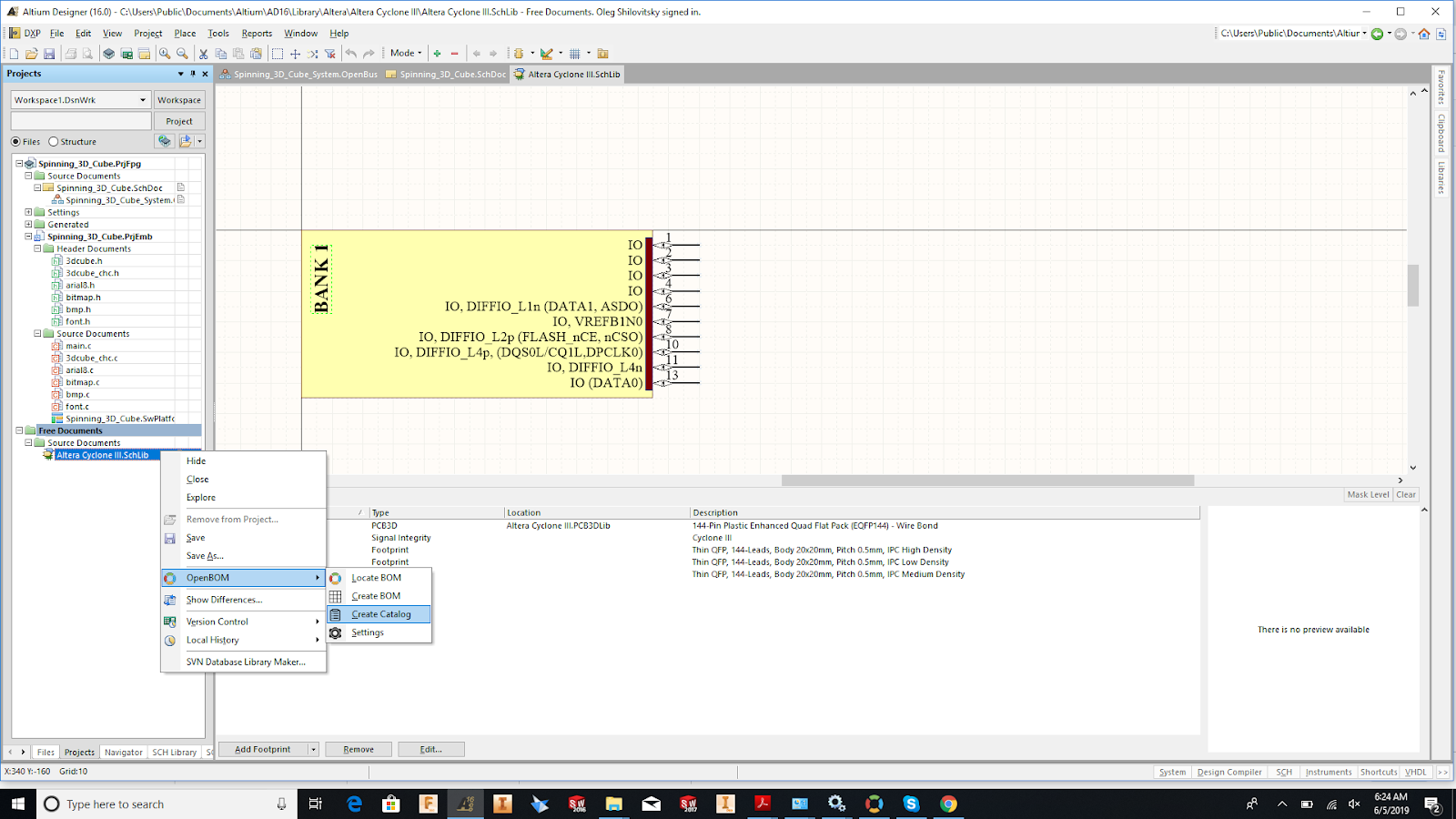
Task: Click the Clear Filter funnel icon
Action: (330, 54)
